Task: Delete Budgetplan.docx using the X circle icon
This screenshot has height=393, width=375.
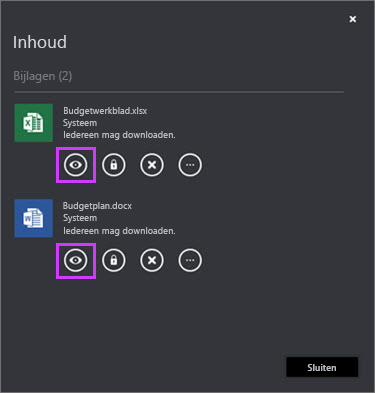Action: (152, 260)
